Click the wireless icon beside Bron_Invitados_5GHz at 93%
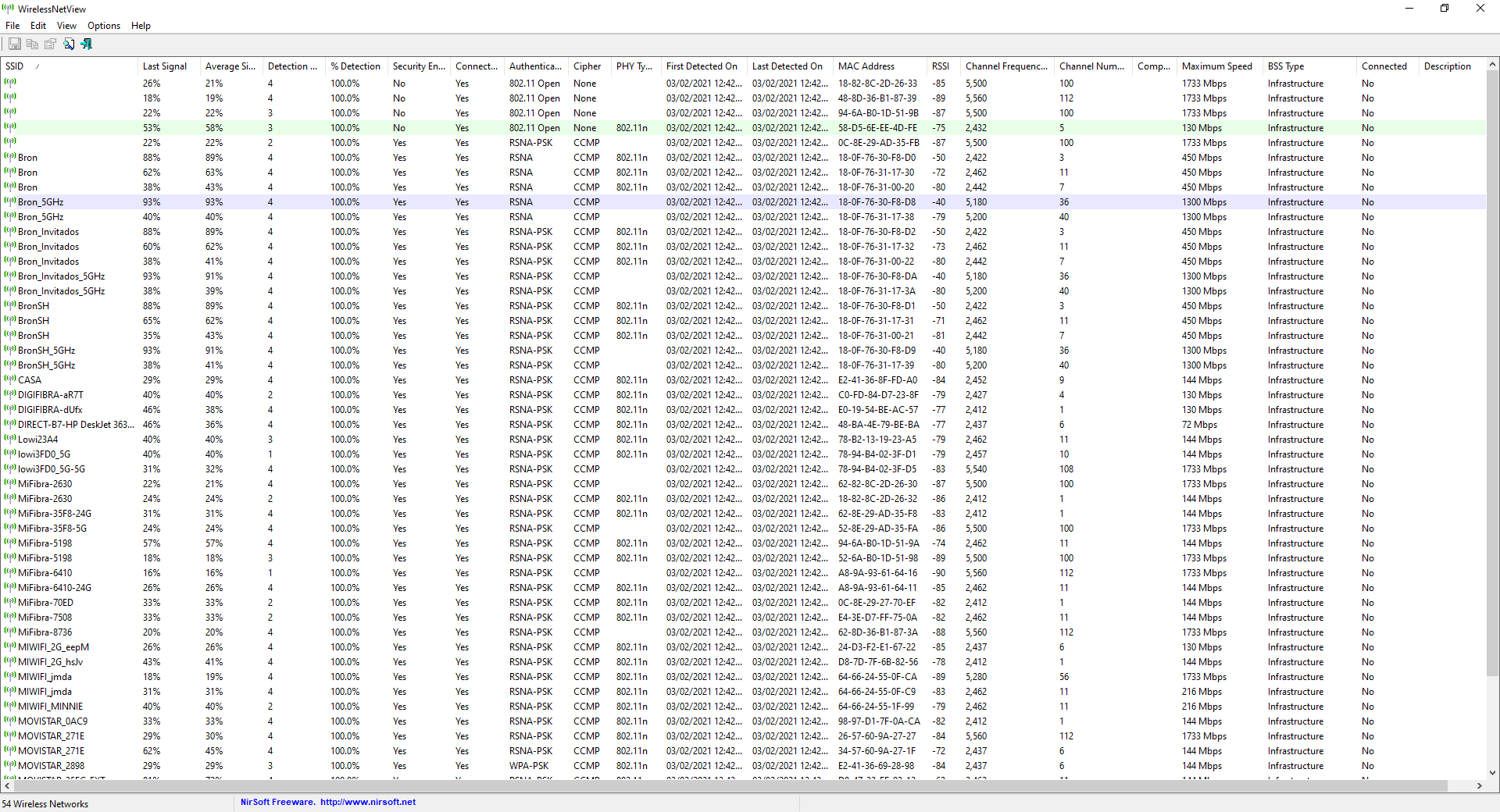 (x=10, y=276)
